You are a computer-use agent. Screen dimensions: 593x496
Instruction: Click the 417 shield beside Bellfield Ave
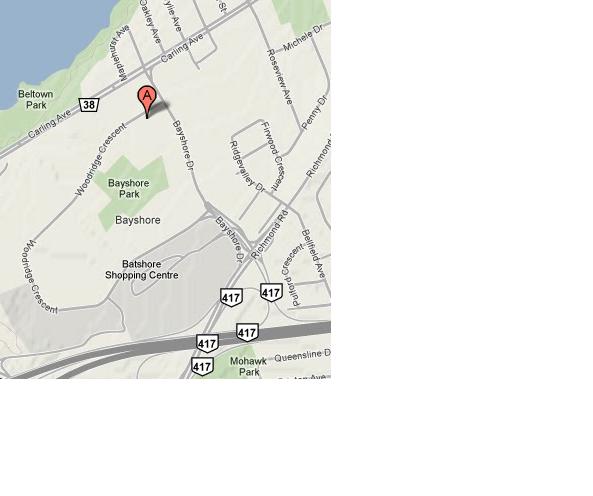click(x=271, y=292)
